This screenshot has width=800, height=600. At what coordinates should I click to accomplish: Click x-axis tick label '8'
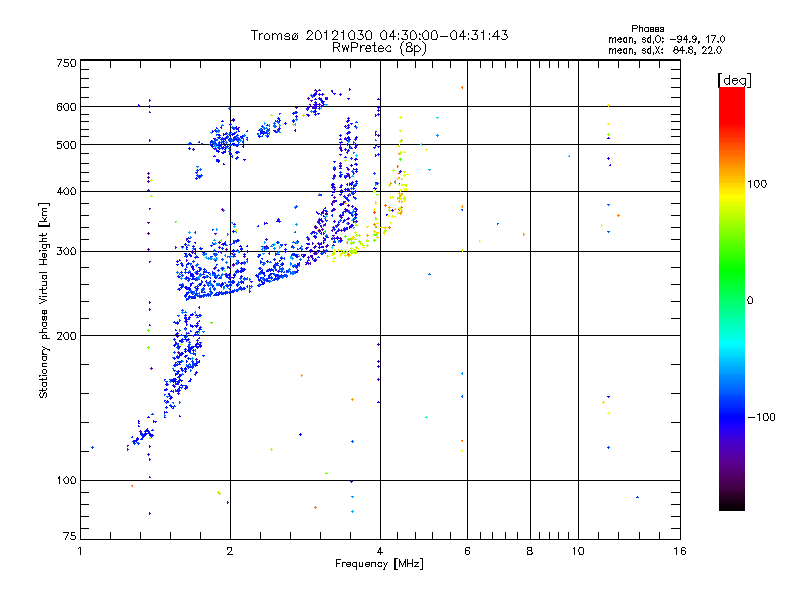coord(530,551)
